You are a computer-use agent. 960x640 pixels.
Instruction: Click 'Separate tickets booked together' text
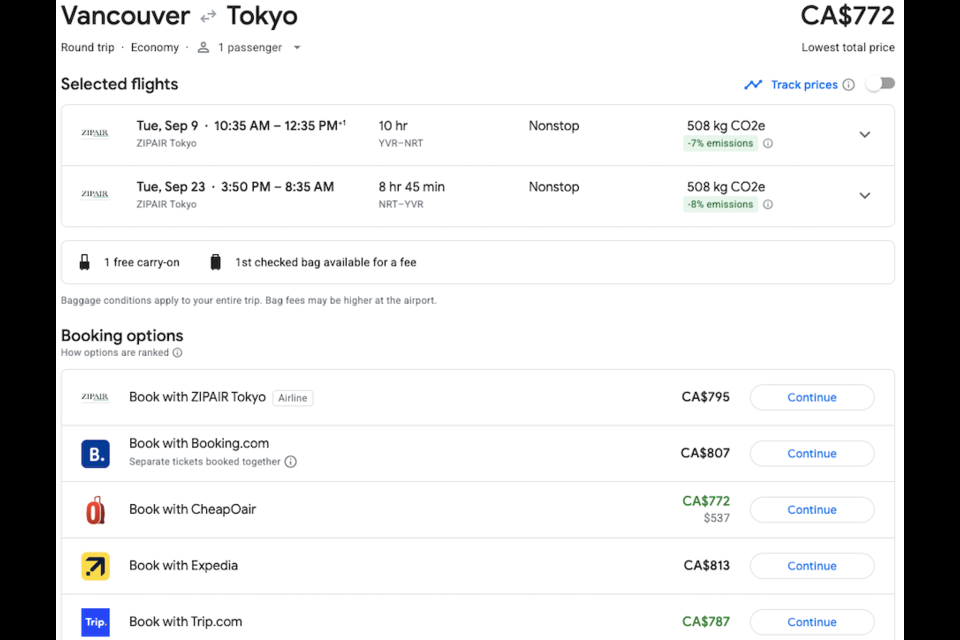204,462
